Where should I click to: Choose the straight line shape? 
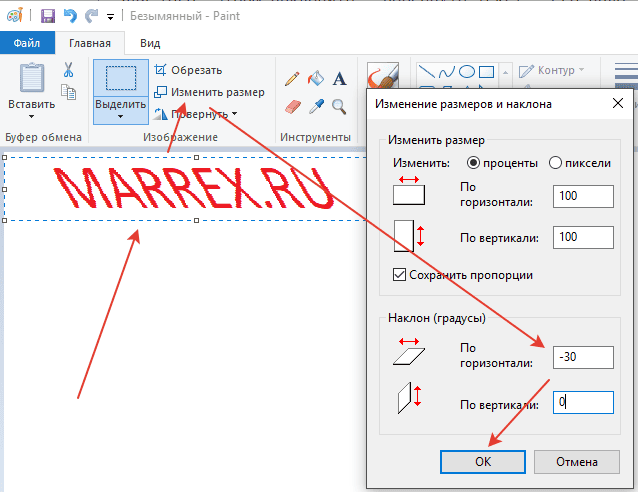(426, 72)
